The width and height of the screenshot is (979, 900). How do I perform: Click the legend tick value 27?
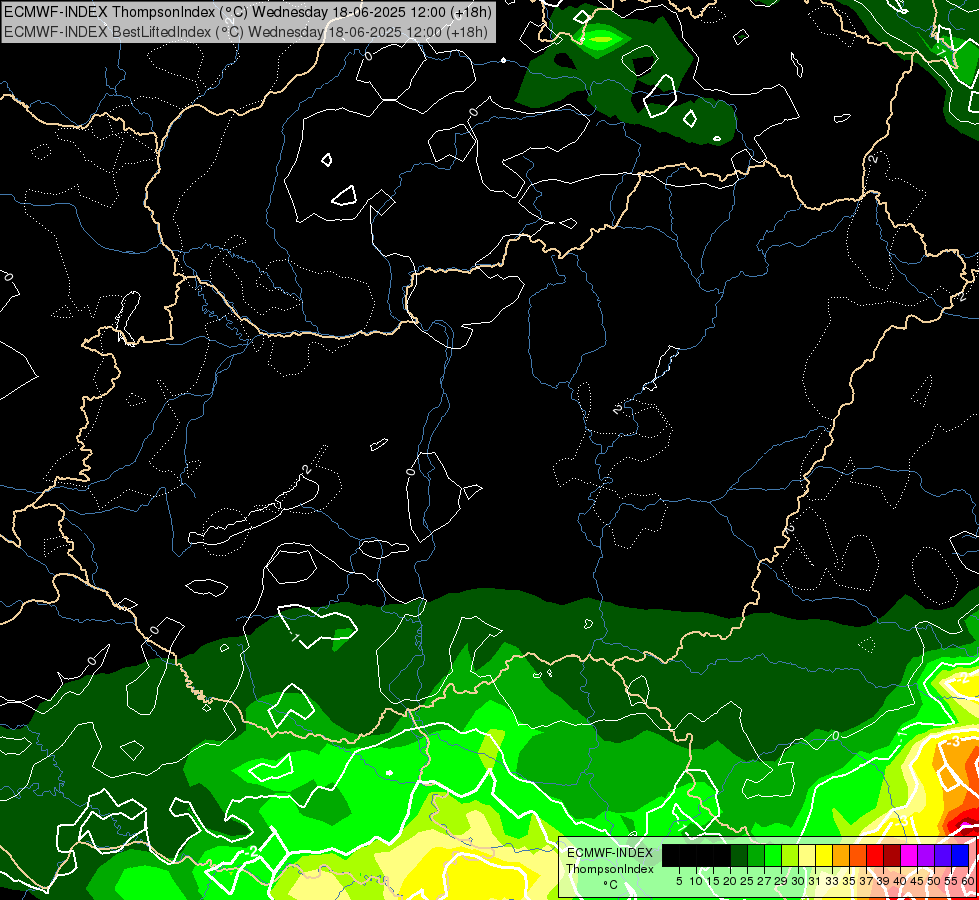764,881
